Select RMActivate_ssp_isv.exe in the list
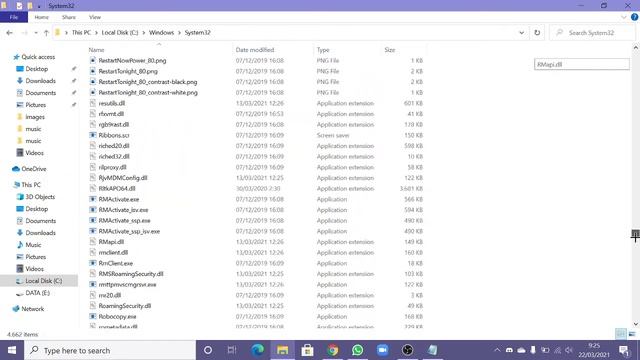This screenshot has width=640, height=360. 129,231
